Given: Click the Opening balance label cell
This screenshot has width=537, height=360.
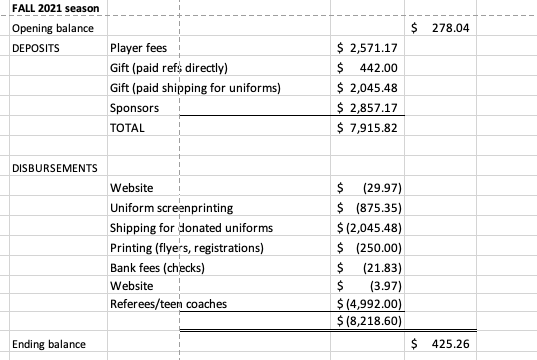Looking at the screenshot, I should point(58,28).
